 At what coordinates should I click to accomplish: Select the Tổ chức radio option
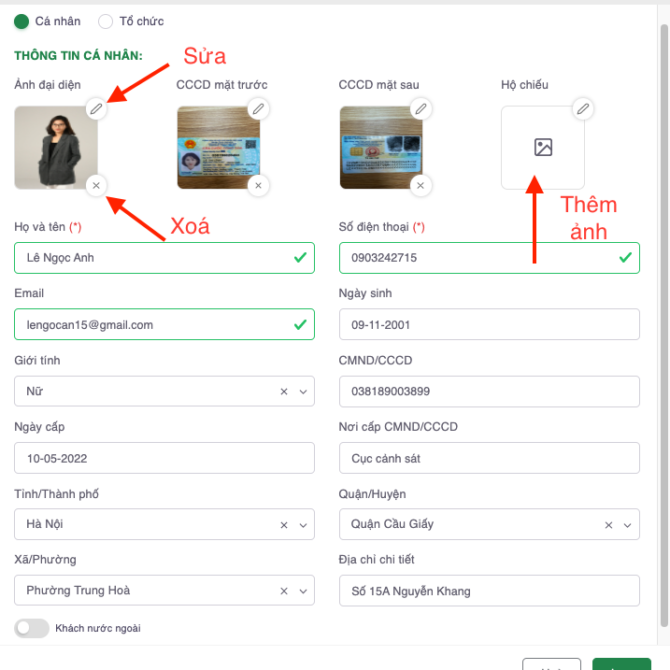106,21
